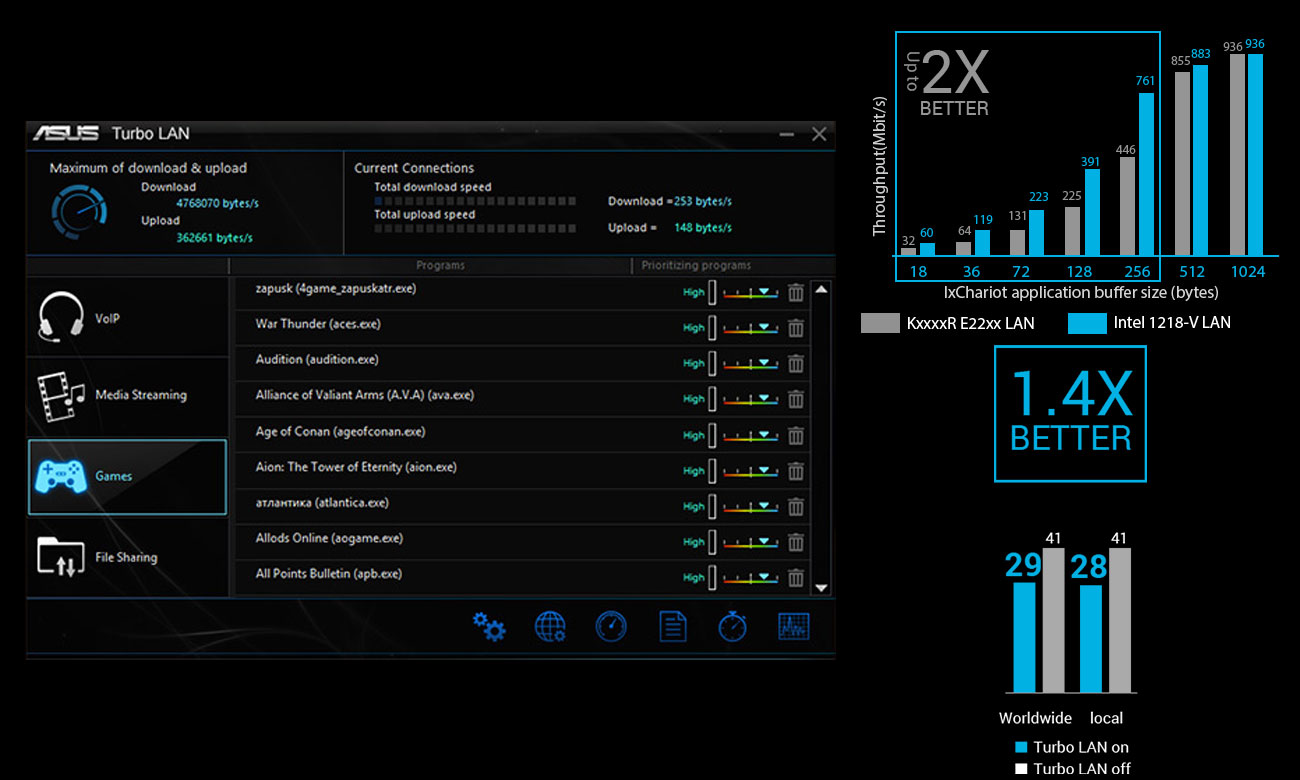Select zapusk (4game_zapuskatr.exe) row text
1300x780 pixels.
pyautogui.click(x=336, y=289)
